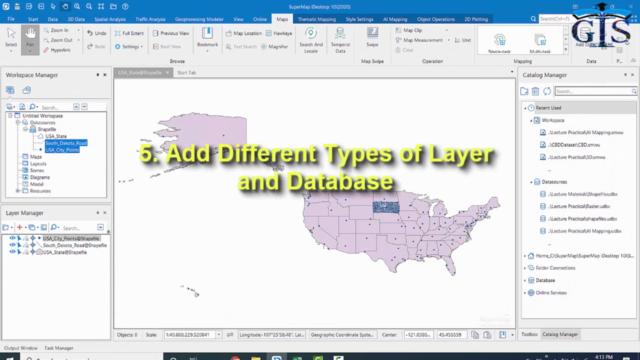
Task: Select the Multi-task mapping option
Action: coord(540,43)
